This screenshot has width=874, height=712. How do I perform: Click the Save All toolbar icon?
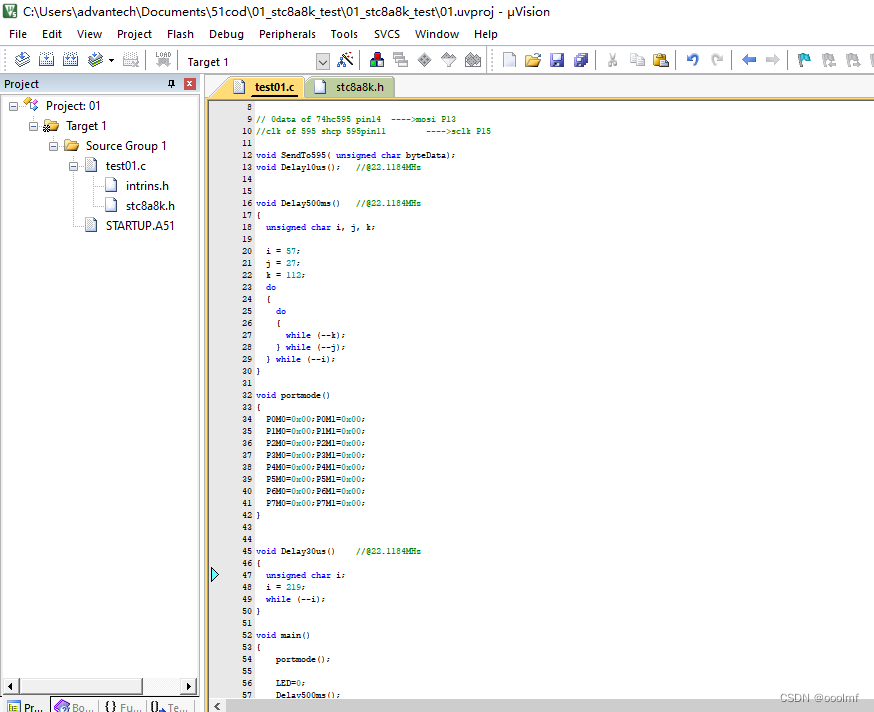pos(580,59)
